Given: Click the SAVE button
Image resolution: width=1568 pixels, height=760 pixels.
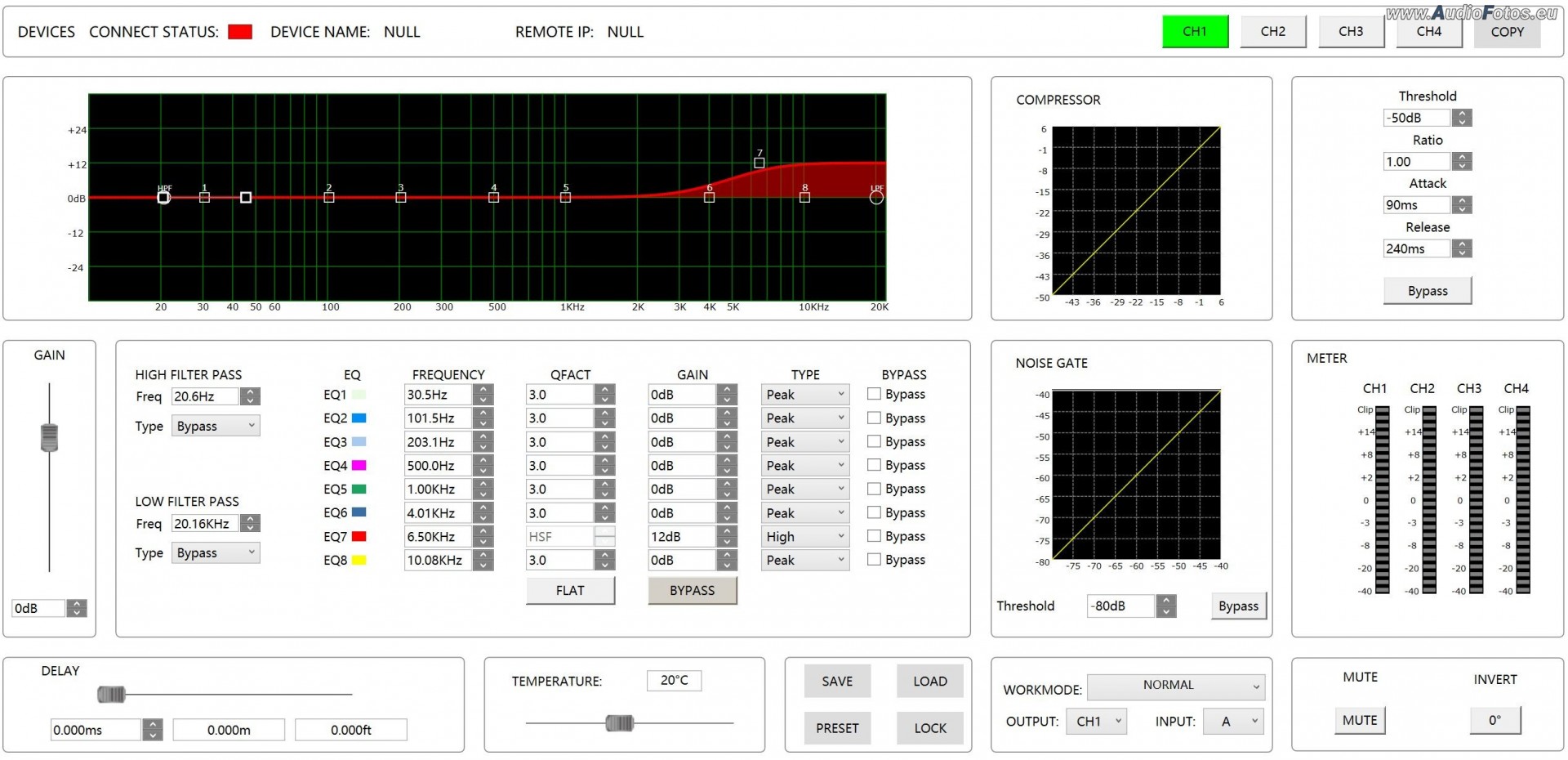Looking at the screenshot, I should click(837, 682).
